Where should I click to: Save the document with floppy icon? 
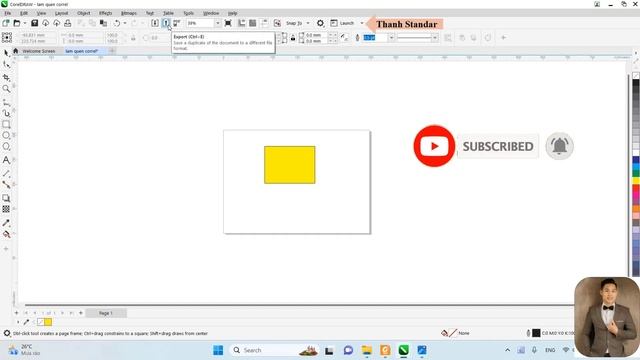[x=35, y=23]
